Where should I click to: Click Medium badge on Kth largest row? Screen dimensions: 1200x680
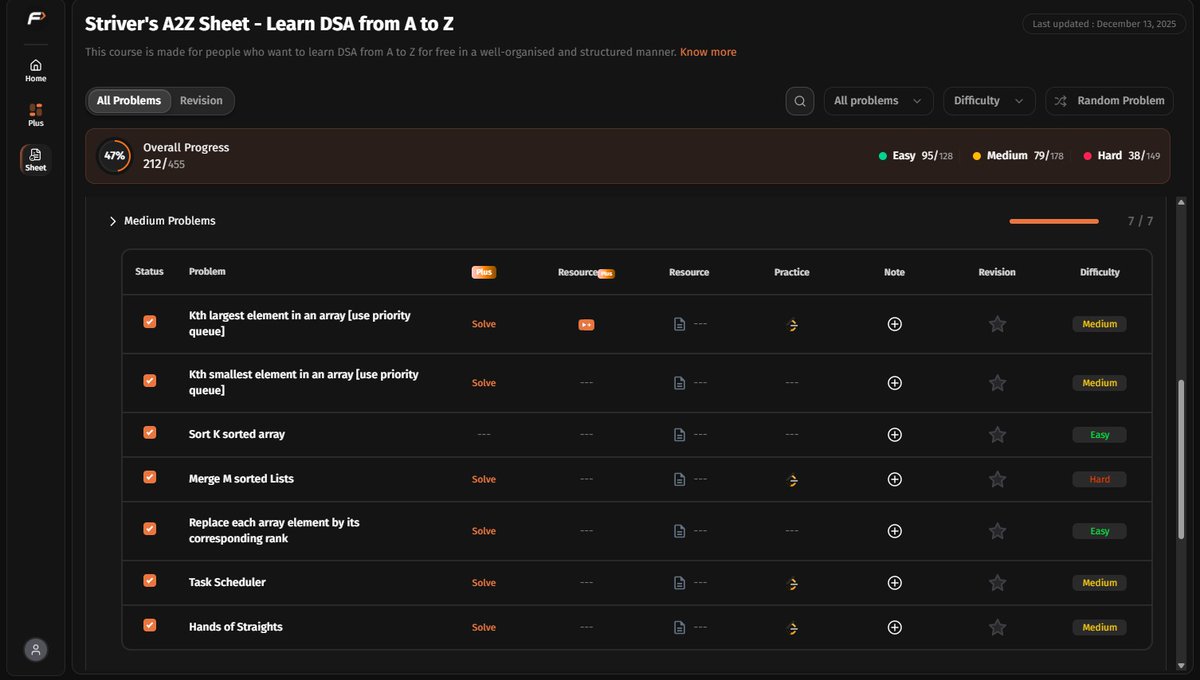tap(1100, 324)
